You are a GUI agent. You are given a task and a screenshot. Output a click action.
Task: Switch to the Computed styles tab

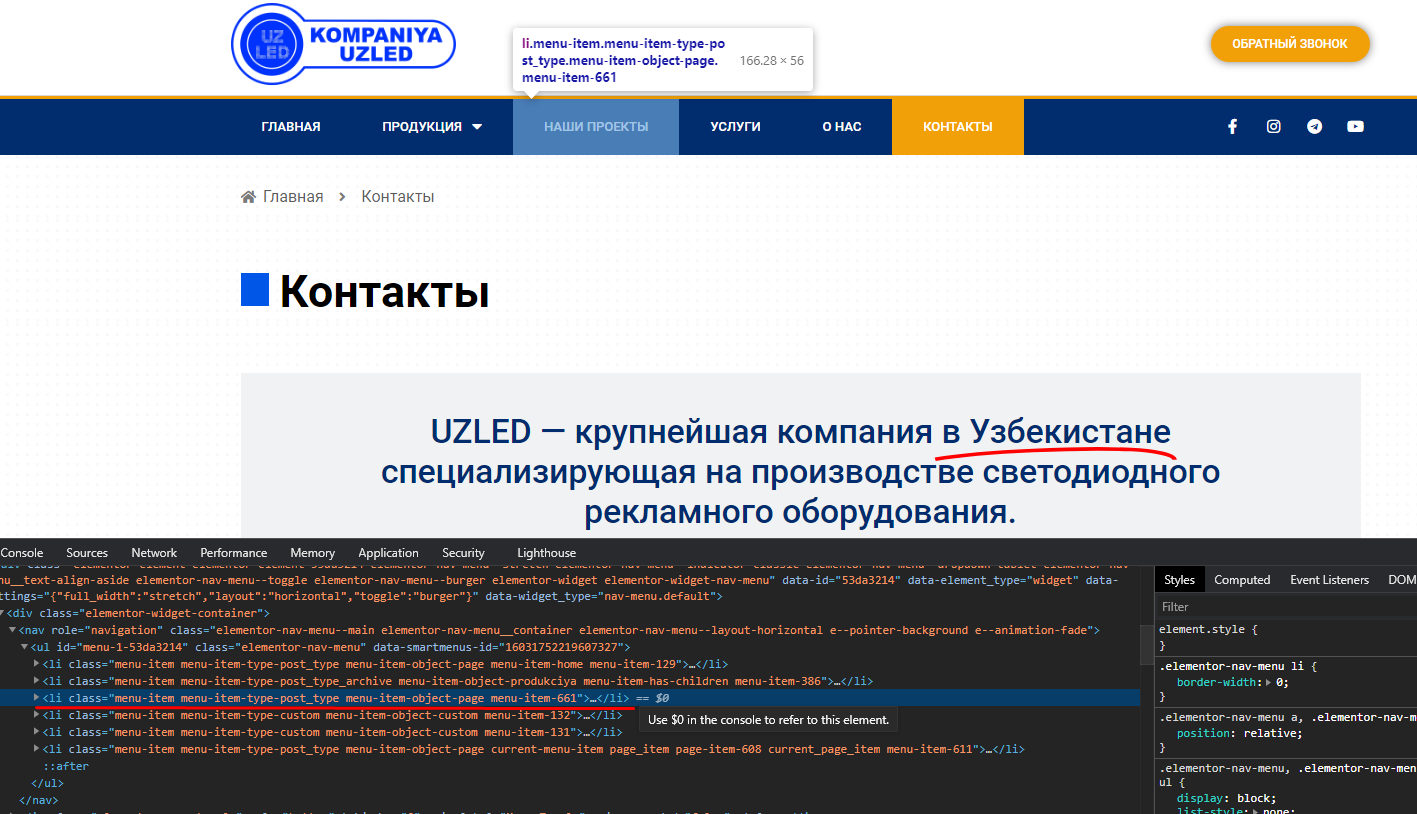1242,580
